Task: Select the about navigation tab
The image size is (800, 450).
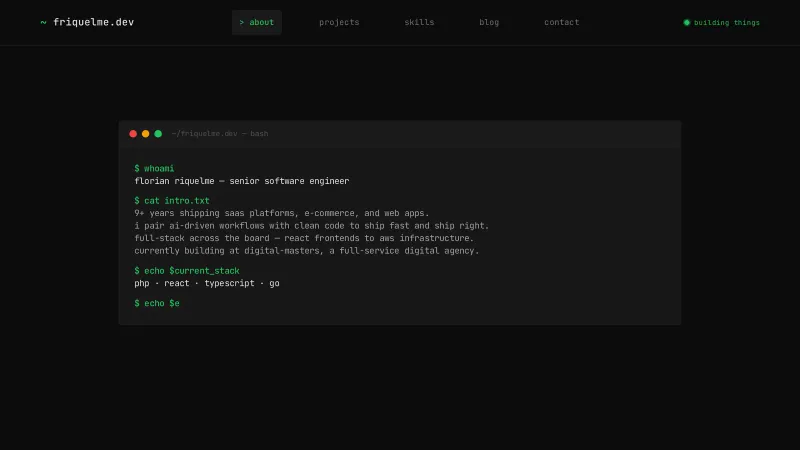Action: point(257,22)
